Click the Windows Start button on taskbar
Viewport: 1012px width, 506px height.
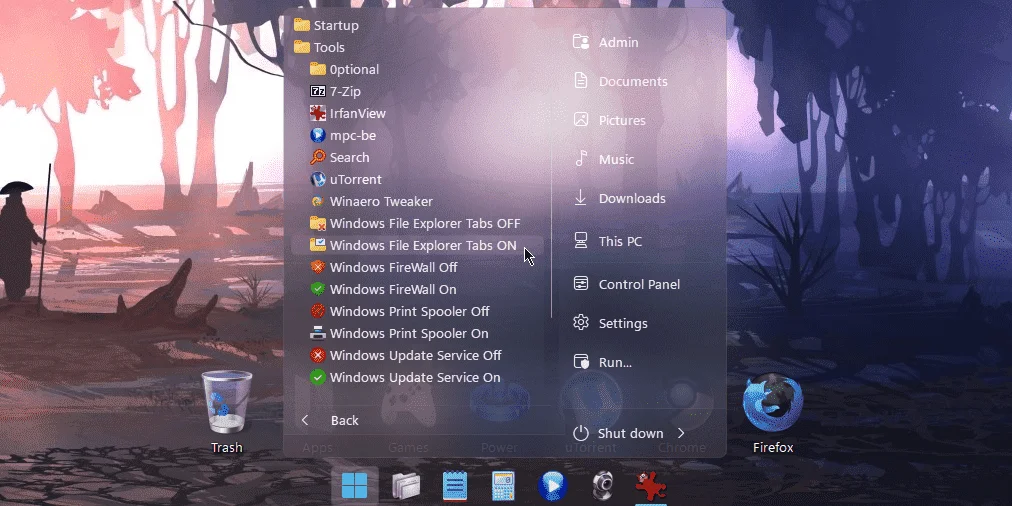click(354, 485)
